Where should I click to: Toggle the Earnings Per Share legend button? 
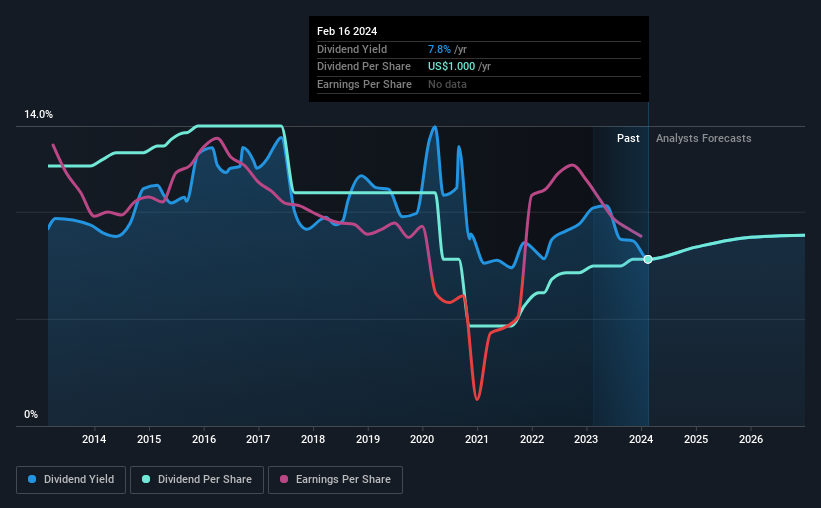335,480
